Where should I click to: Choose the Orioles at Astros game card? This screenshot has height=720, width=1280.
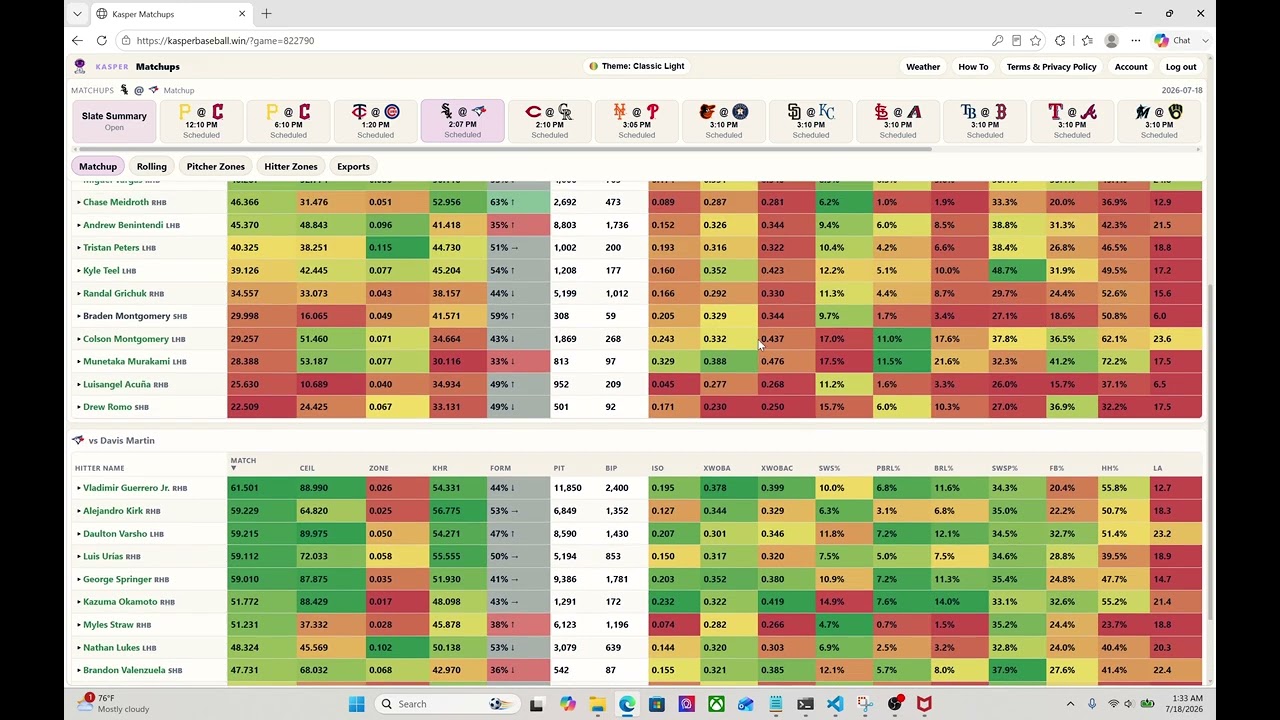pyautogui.click(x=723, y=121)
